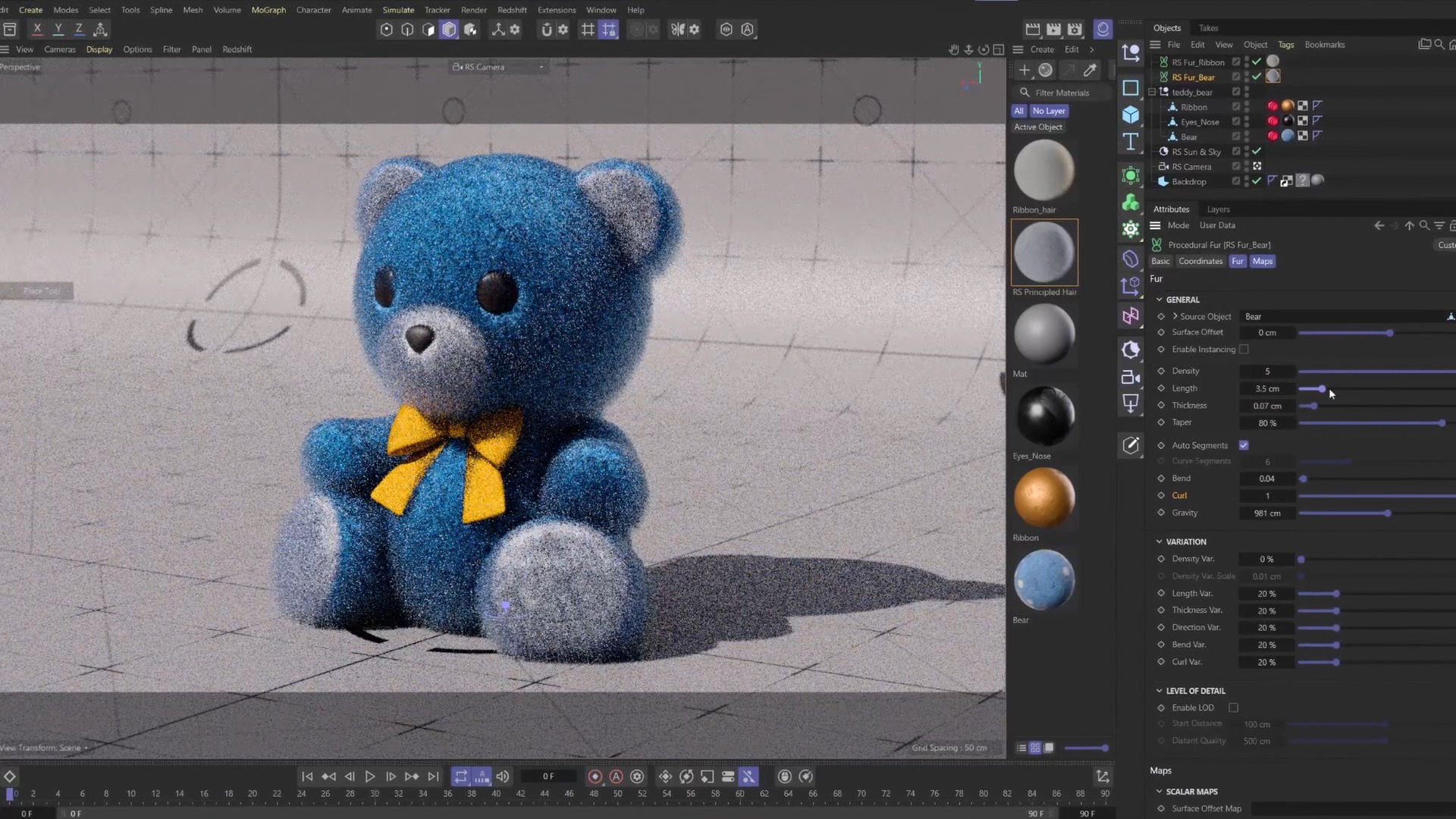
Task: Toggle Z axis lock icon
Action: (79, 29)
